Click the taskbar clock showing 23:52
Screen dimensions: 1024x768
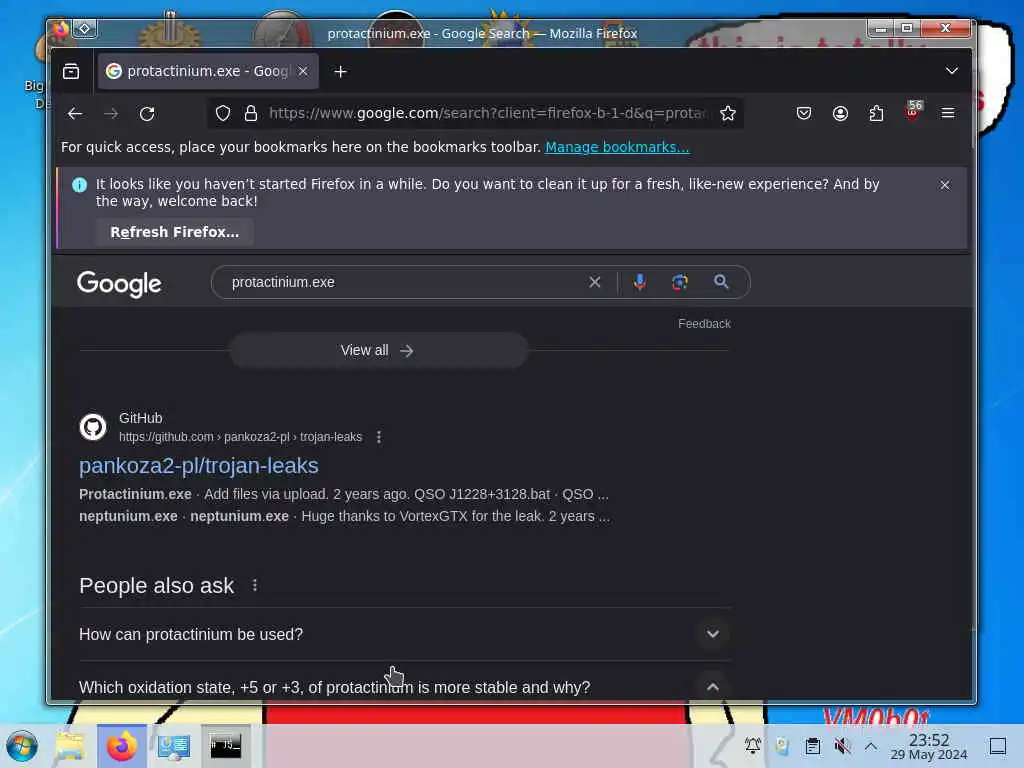click(x=929, y=746)
